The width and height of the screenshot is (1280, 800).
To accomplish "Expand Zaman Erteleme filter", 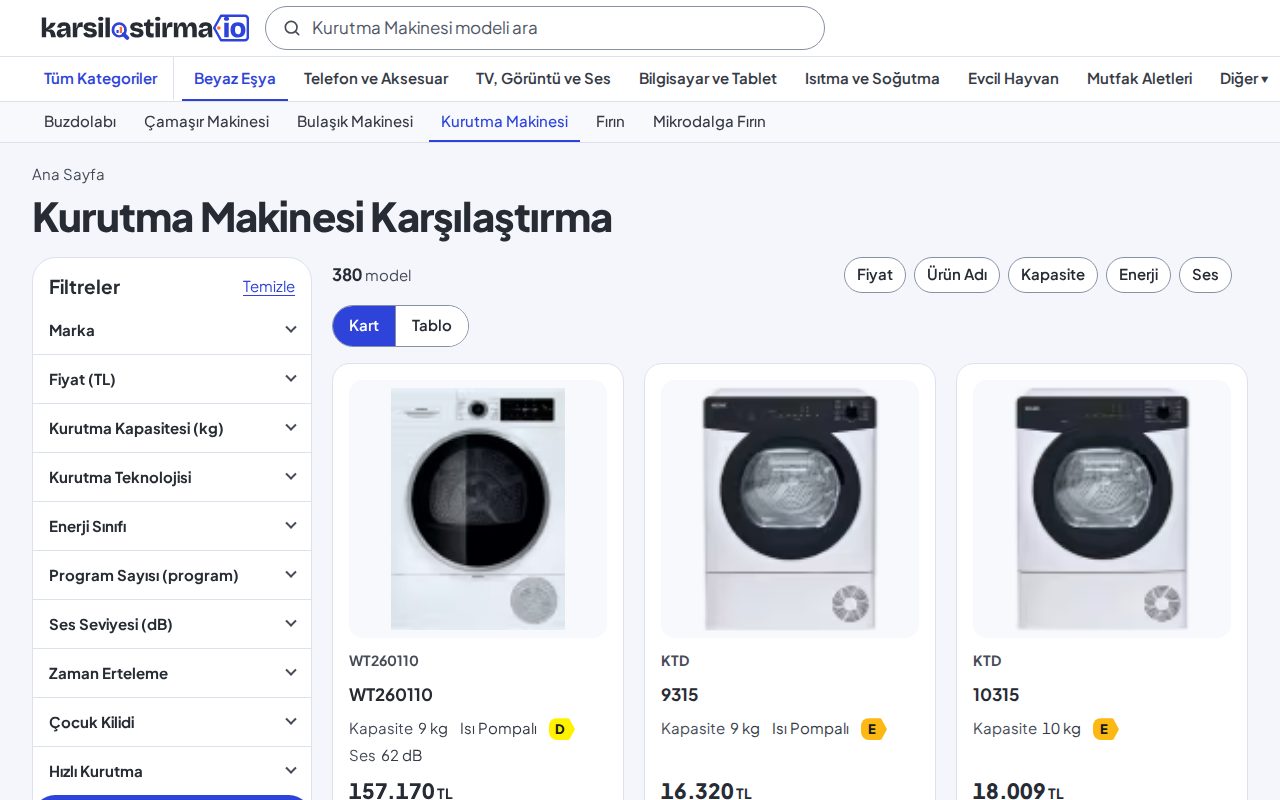I will 172,673.
